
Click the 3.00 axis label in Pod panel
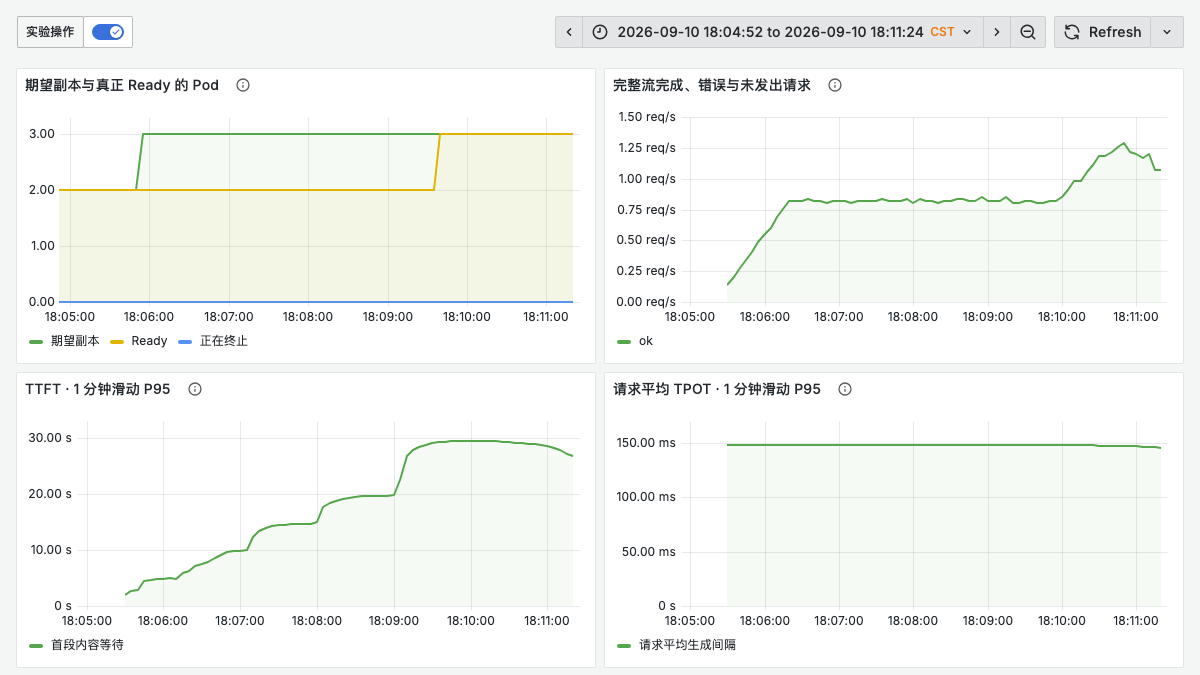point(42,134)
